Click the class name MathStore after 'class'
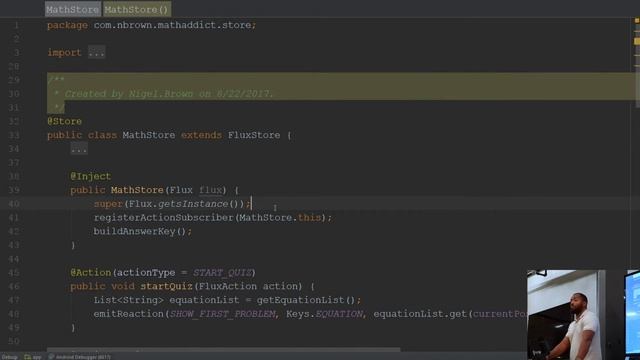The height and width of the screenshot is (360, 640). click(x=149, y=135)
